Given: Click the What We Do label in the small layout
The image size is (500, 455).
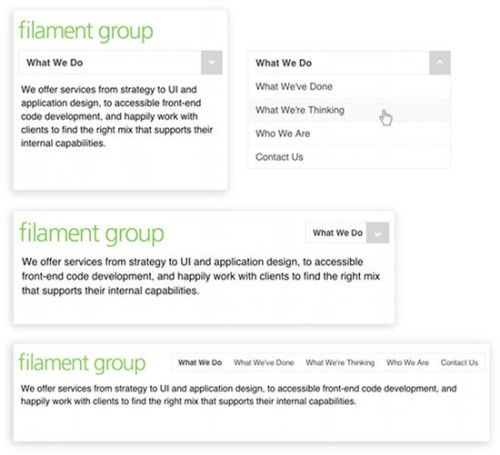Looking at the screenshot, I should [x=55, y=63].
